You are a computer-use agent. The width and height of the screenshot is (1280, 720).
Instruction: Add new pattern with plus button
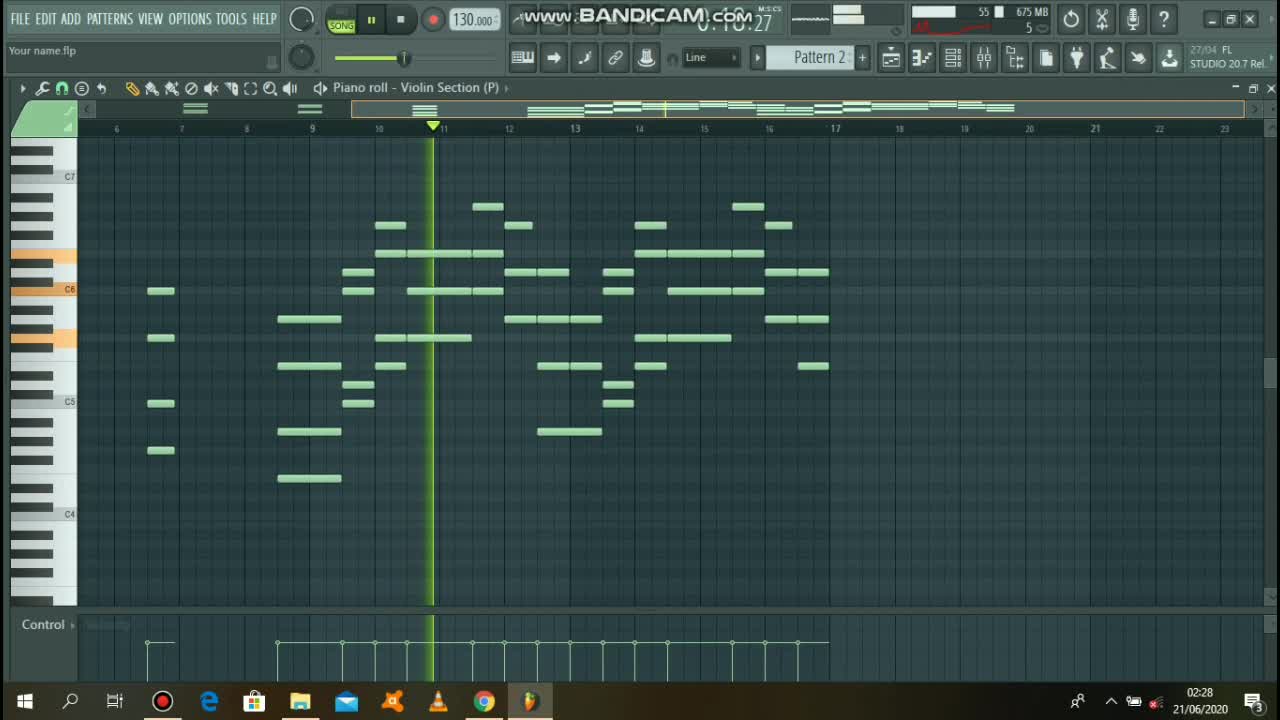(862, 58)
